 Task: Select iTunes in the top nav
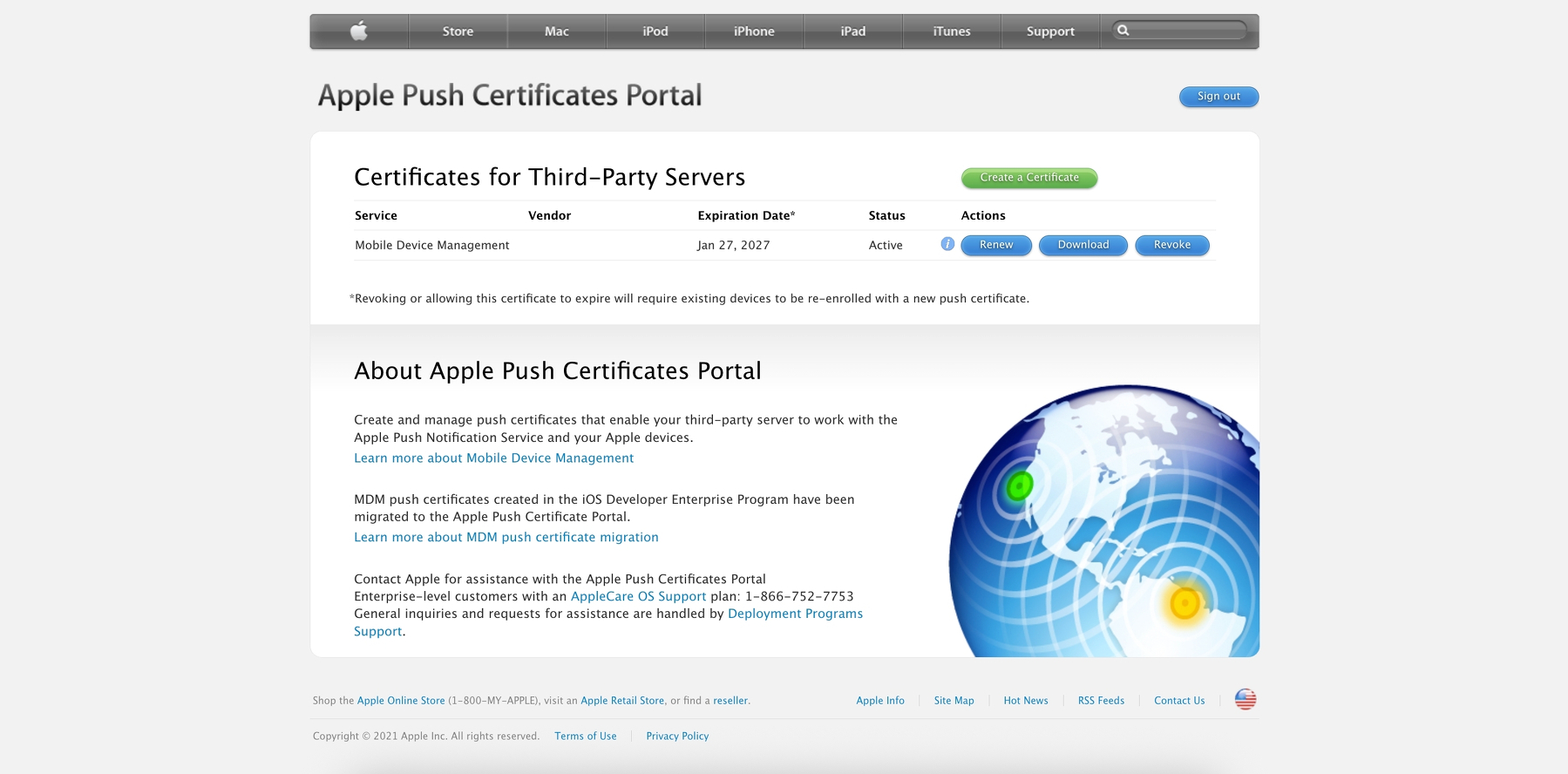pyautogui.click(x=951, y=31)
